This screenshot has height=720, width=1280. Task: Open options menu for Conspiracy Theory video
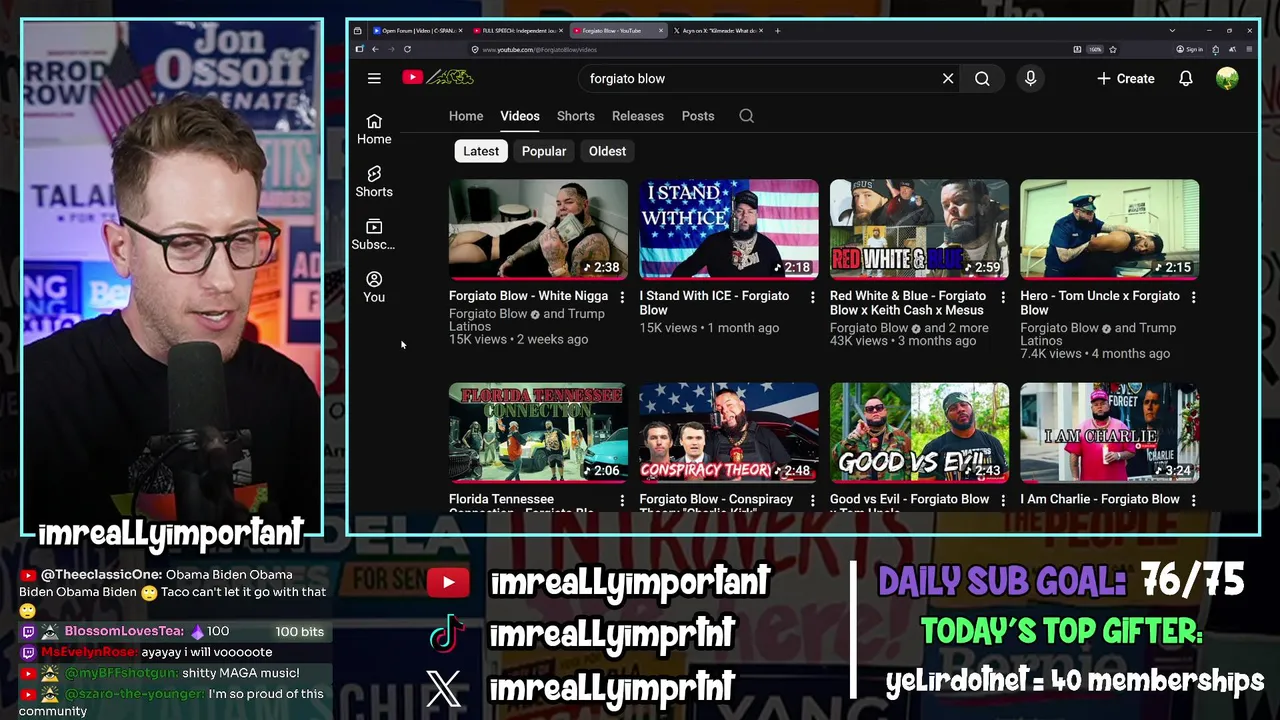point(812,500)
